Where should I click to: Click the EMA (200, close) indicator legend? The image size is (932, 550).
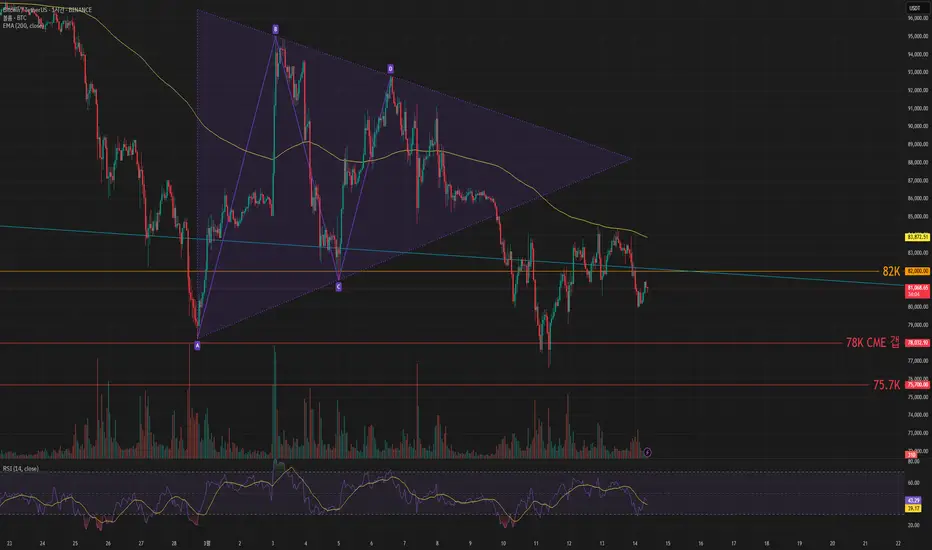pos(23,26)
